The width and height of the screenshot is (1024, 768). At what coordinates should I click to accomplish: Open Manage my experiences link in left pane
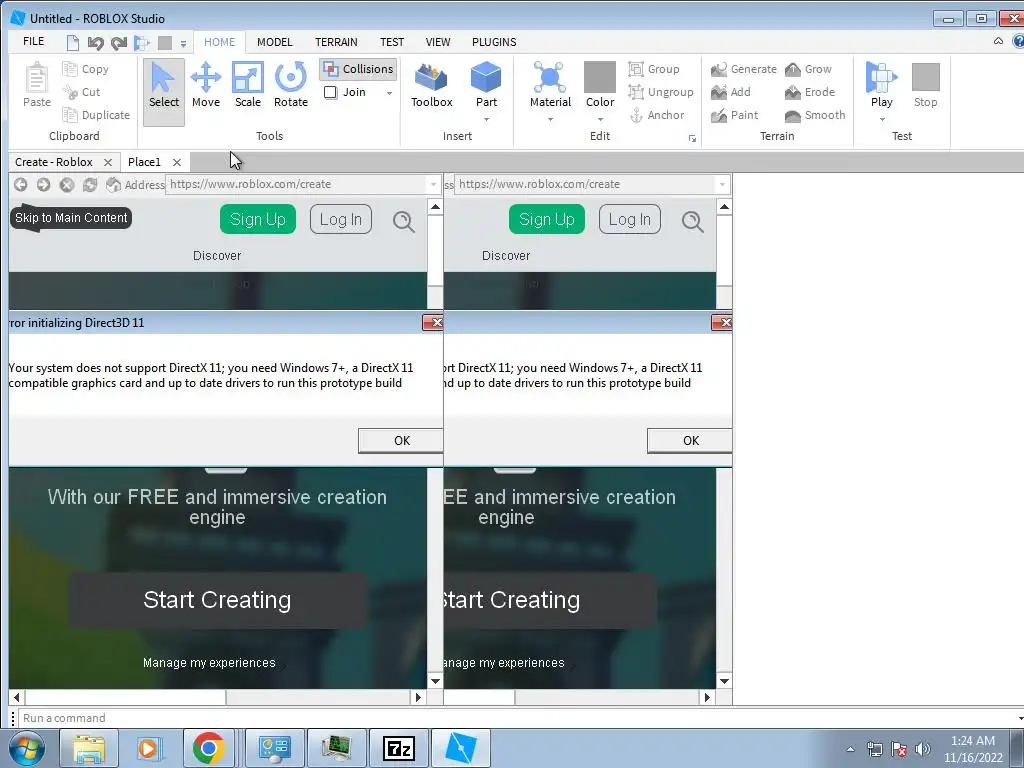tap(209, 663)
